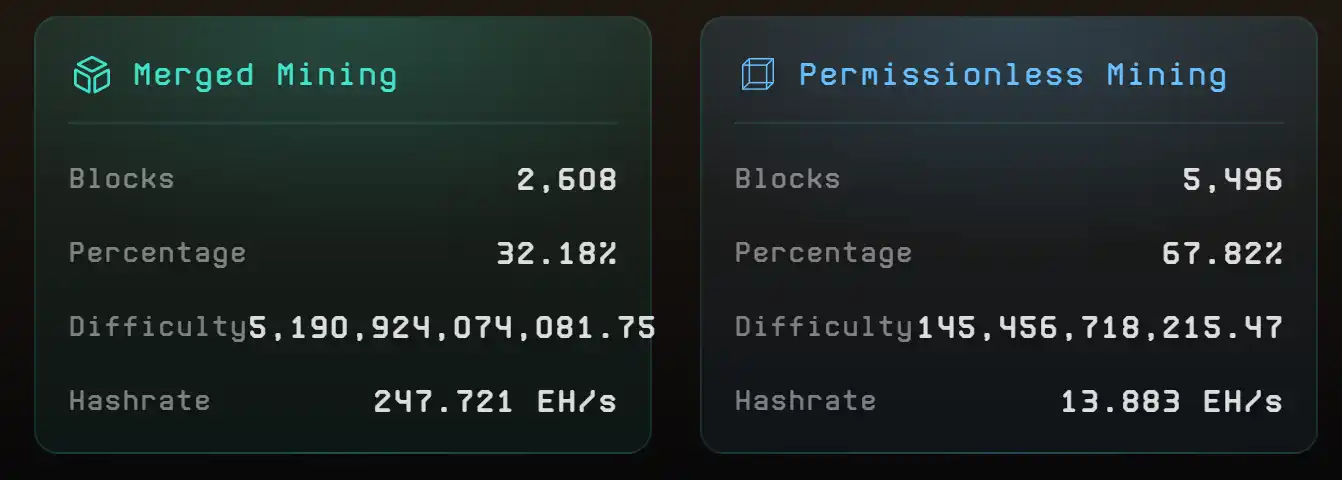The image size is (1342, 480).
Task: Click the Merged Mining stacked-cube icon
Action: coord(91,75)
